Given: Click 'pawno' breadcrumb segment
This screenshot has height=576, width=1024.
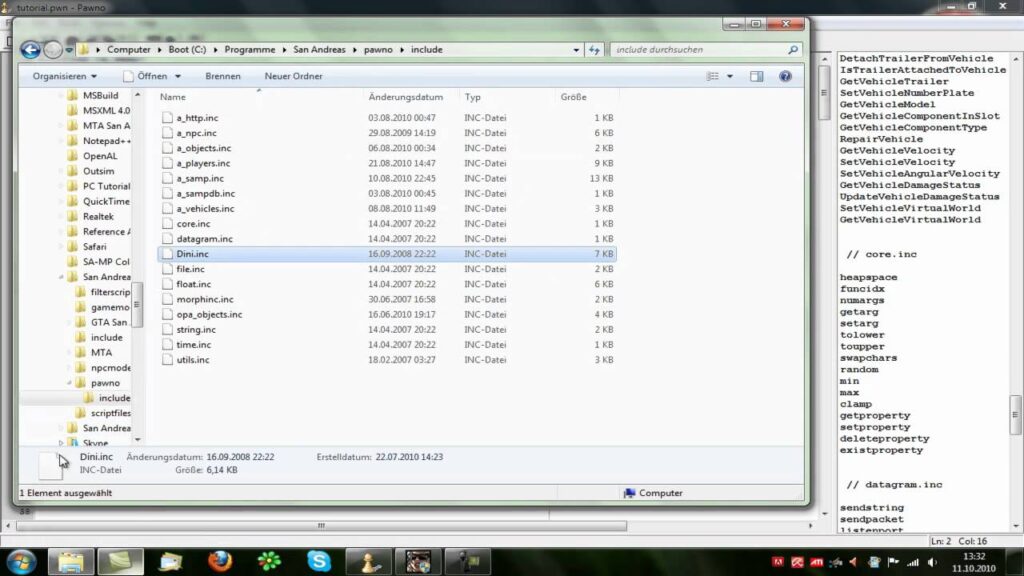Looking at the screenshot, I should (378, 50).
